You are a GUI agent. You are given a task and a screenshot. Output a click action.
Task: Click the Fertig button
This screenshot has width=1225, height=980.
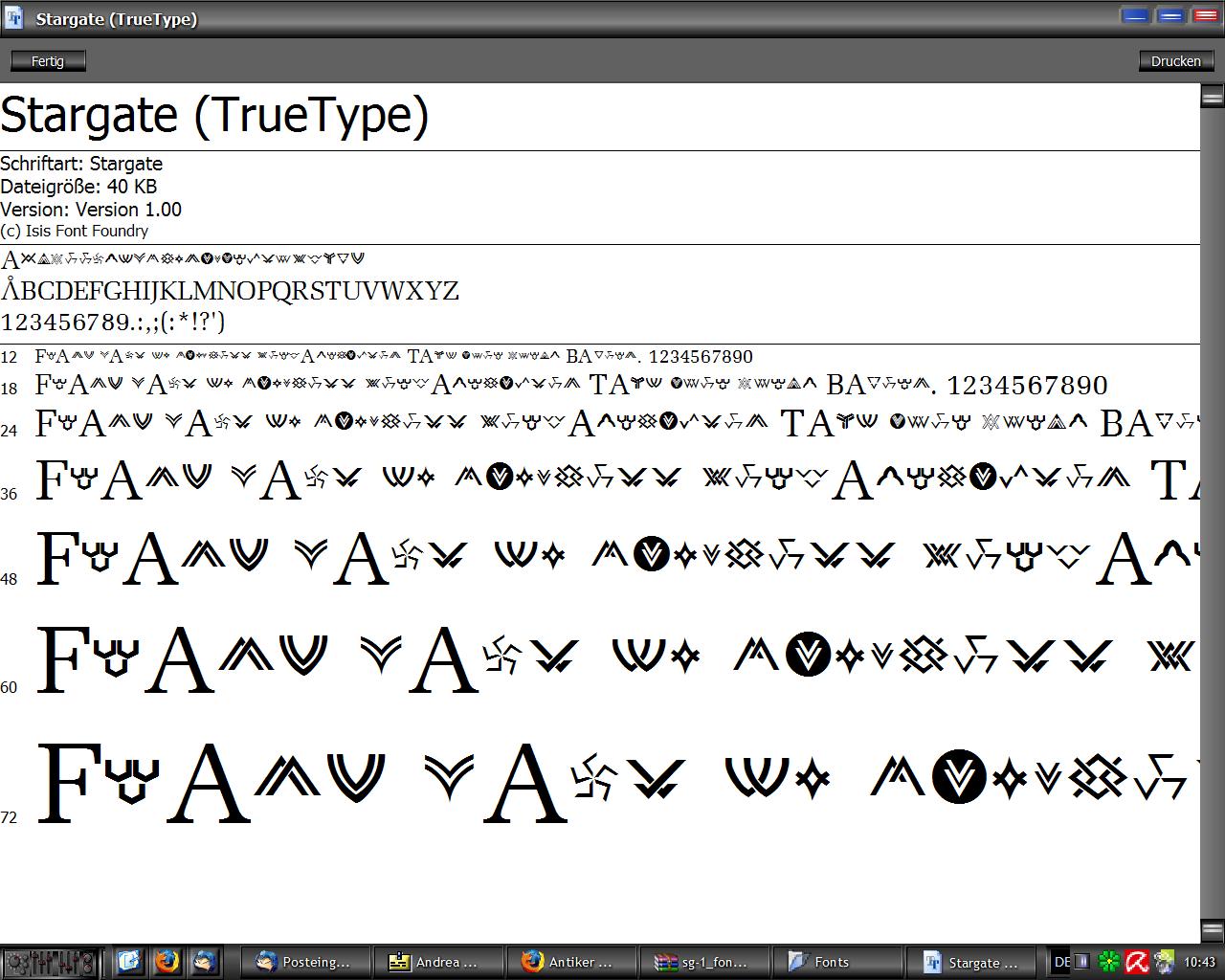pos(48,61)
